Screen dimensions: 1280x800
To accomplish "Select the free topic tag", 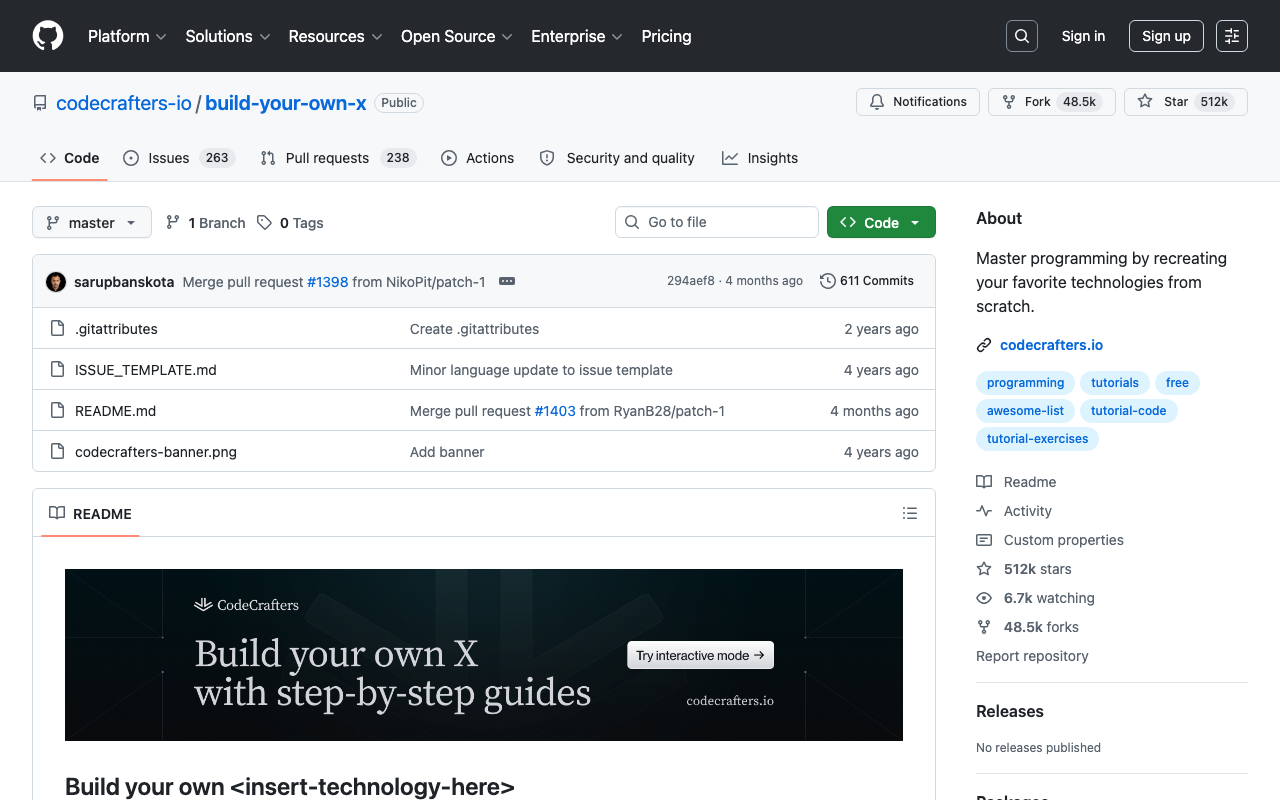I will pos(1177,383).
